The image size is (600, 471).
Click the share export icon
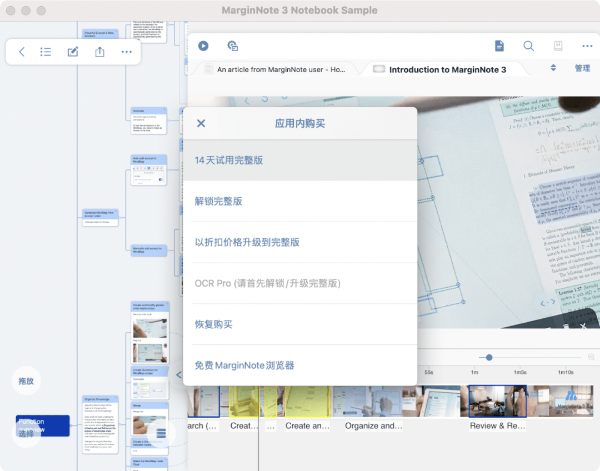[99, 52]
